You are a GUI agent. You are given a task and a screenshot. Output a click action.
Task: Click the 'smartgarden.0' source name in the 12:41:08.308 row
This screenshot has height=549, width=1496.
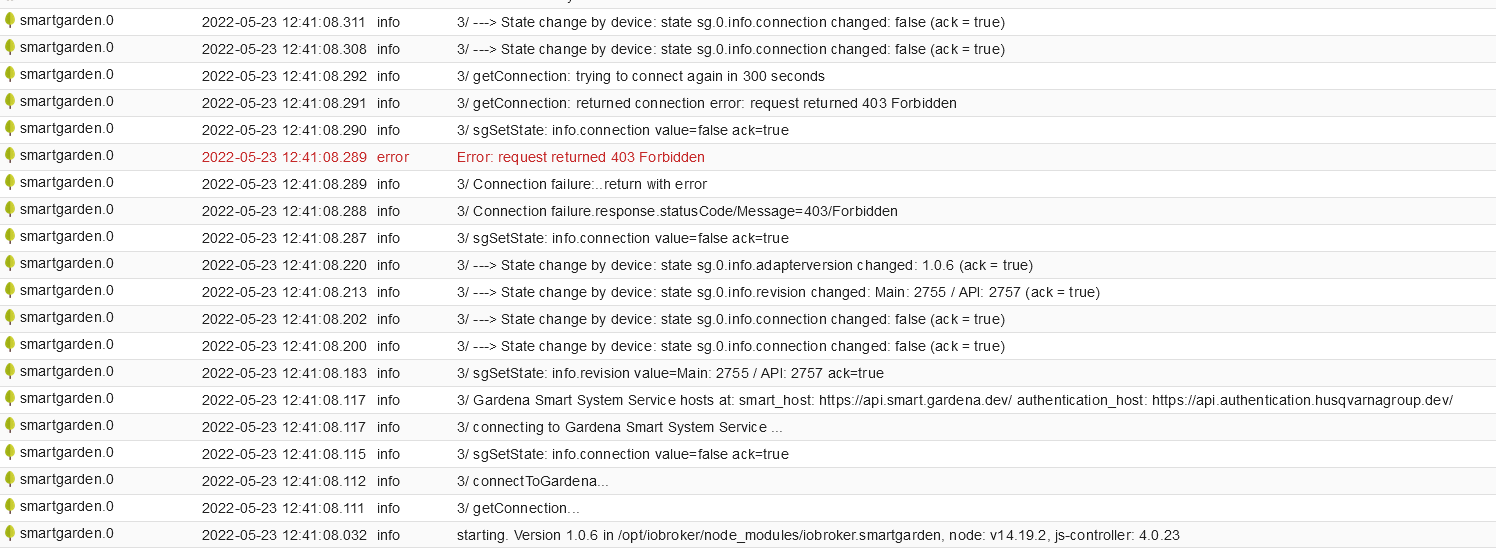click(x=67, y=48)
